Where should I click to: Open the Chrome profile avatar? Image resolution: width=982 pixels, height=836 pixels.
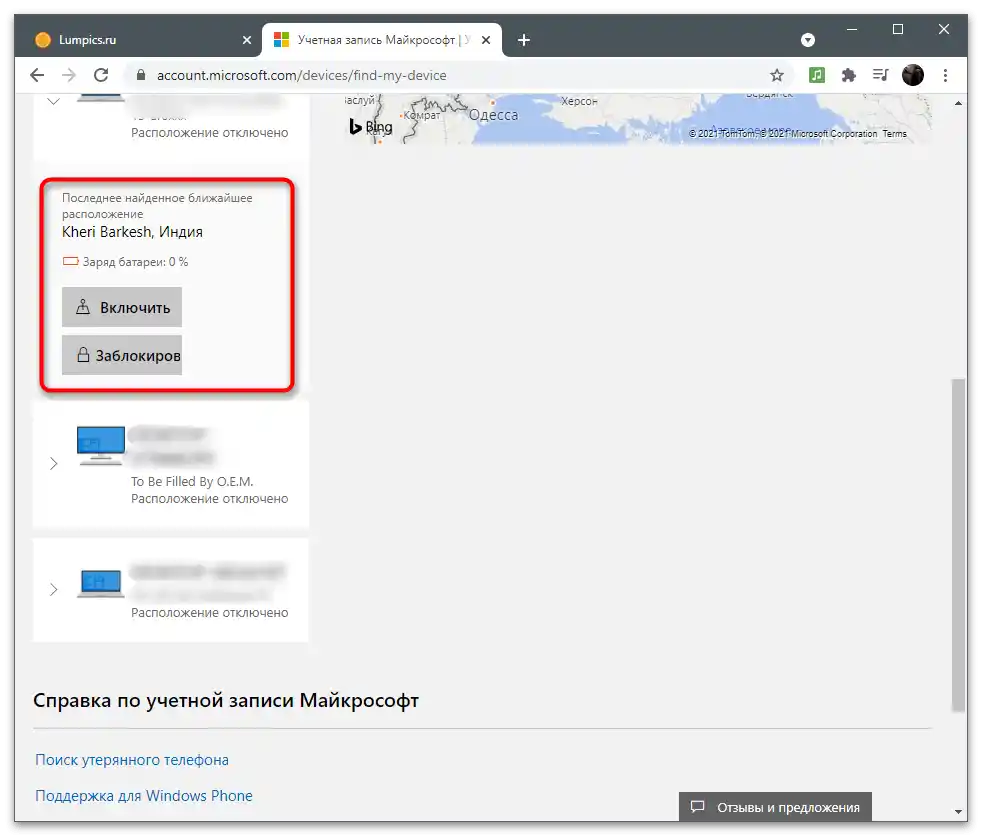[x=912, y=75]
